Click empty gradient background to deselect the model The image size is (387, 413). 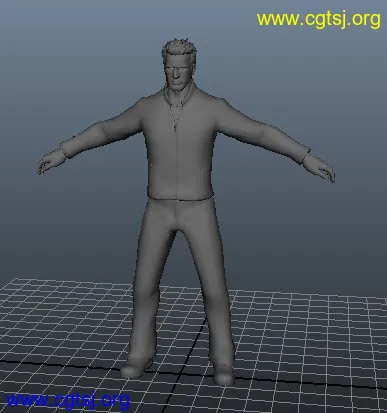point(67,67)
